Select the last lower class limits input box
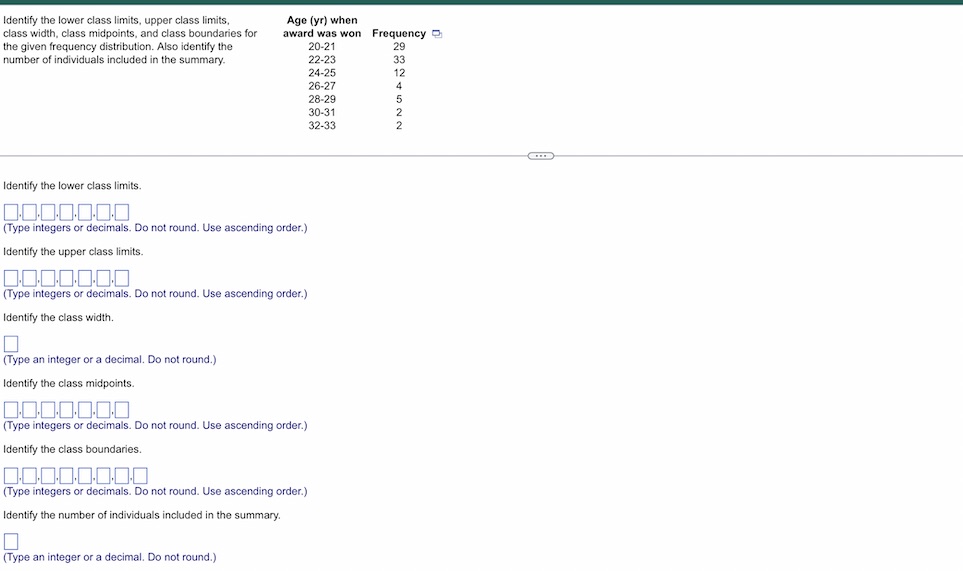Image resolution: width=963 pixels, height=571 pixels. (122, 212)
